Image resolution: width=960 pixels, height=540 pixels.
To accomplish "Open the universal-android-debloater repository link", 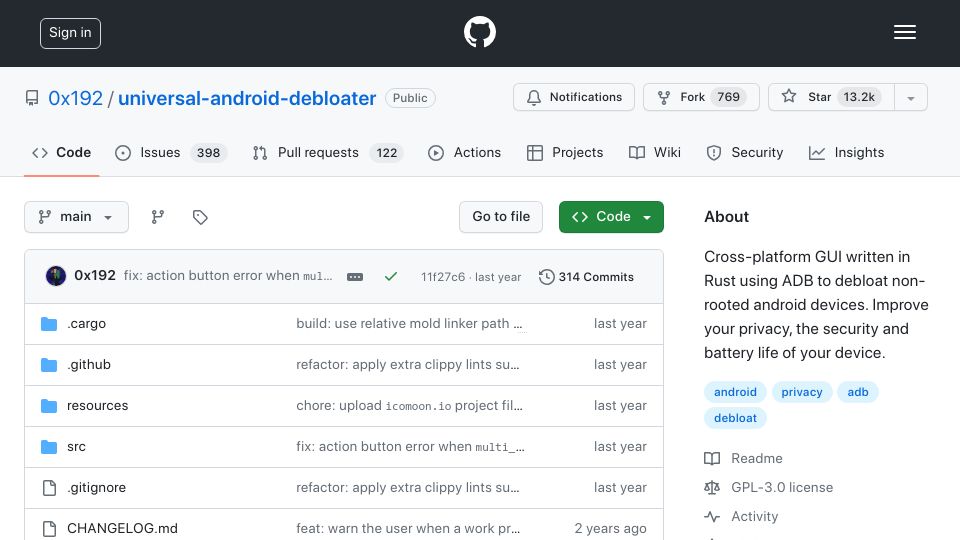I will coord(247,98).
